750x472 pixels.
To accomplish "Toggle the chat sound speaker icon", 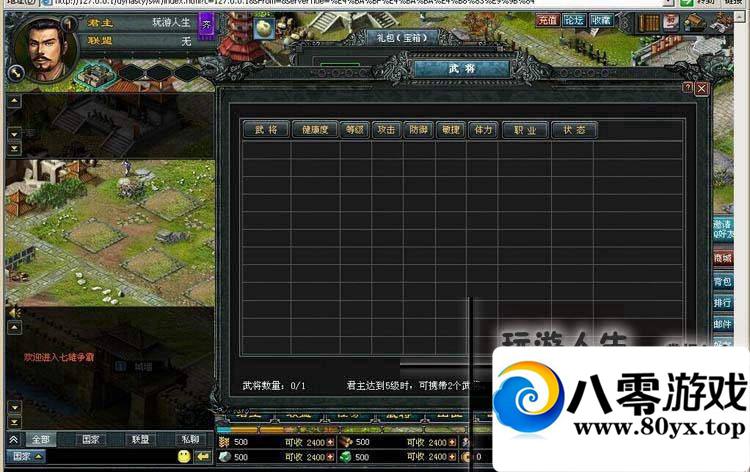I will pyautogui.click(x=14, y=312).
